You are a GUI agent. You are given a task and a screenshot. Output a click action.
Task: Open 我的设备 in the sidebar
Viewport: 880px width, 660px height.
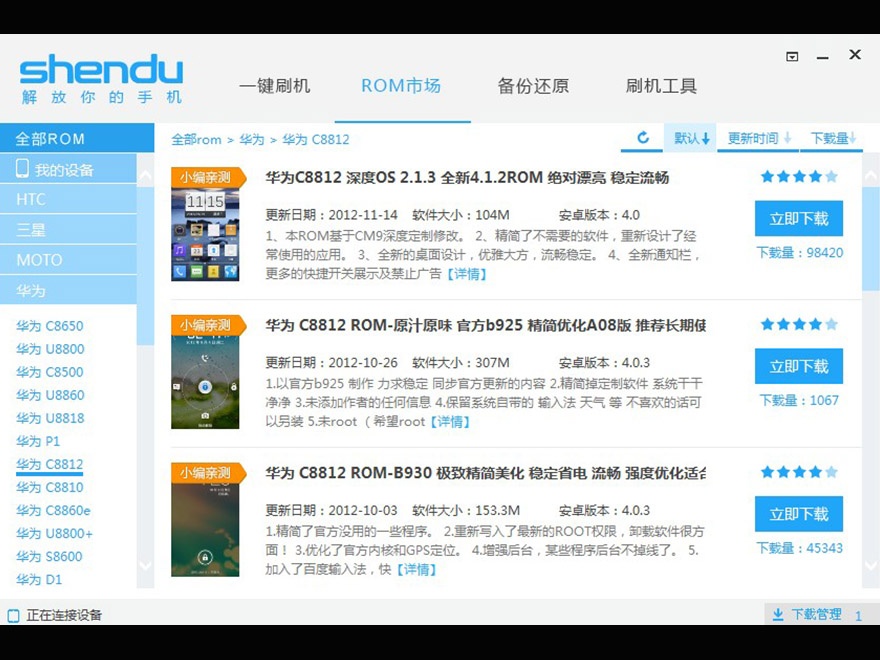pyautogui.click(x=68, y=169)
